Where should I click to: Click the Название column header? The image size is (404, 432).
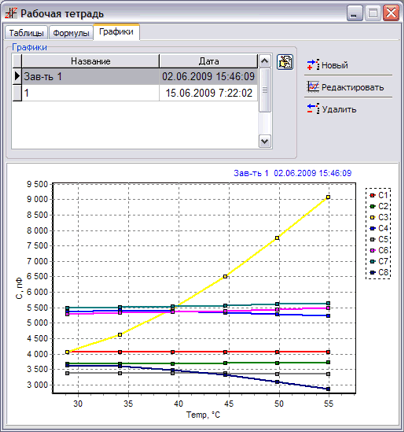pyautogui.click(x=90, y=61)
